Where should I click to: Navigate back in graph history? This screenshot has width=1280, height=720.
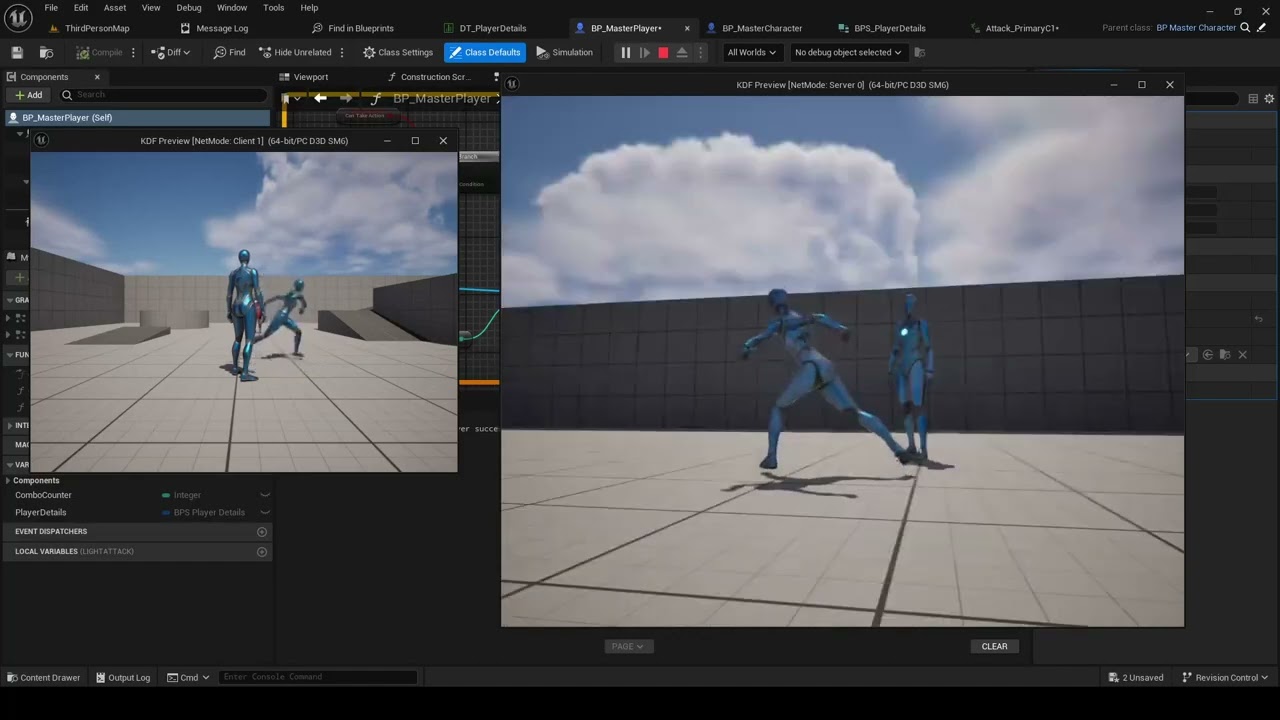coord(320,98)
